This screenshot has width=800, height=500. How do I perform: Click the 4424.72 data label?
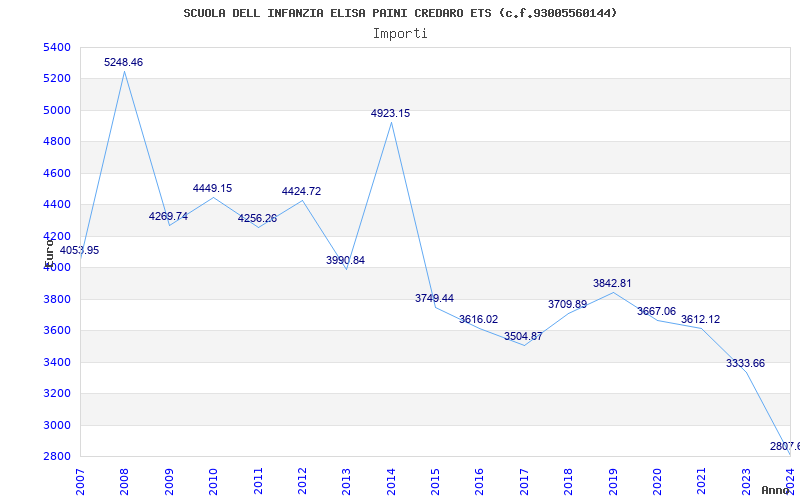pos(302,191)
